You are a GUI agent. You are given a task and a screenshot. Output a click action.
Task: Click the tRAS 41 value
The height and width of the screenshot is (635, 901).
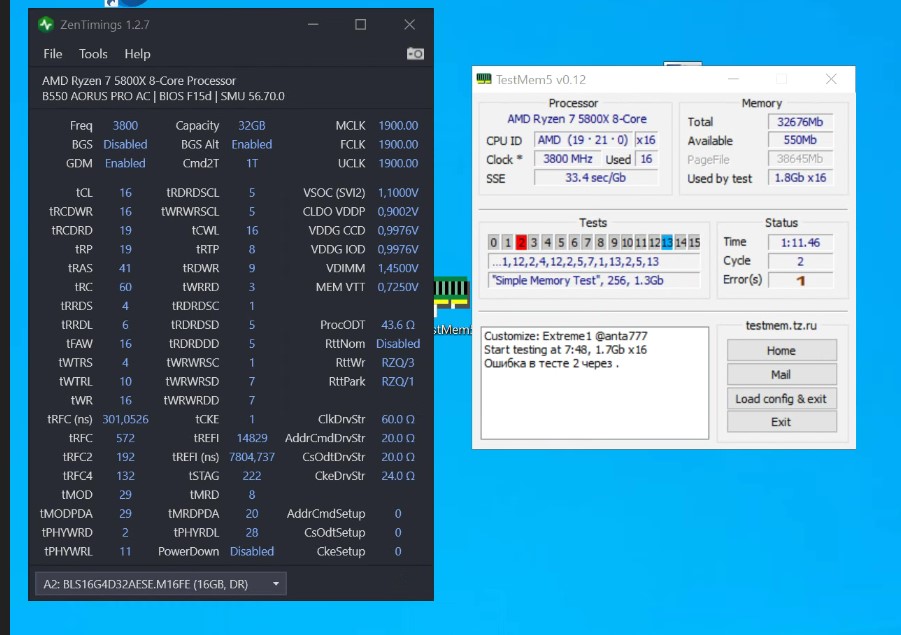click(125, 268)
